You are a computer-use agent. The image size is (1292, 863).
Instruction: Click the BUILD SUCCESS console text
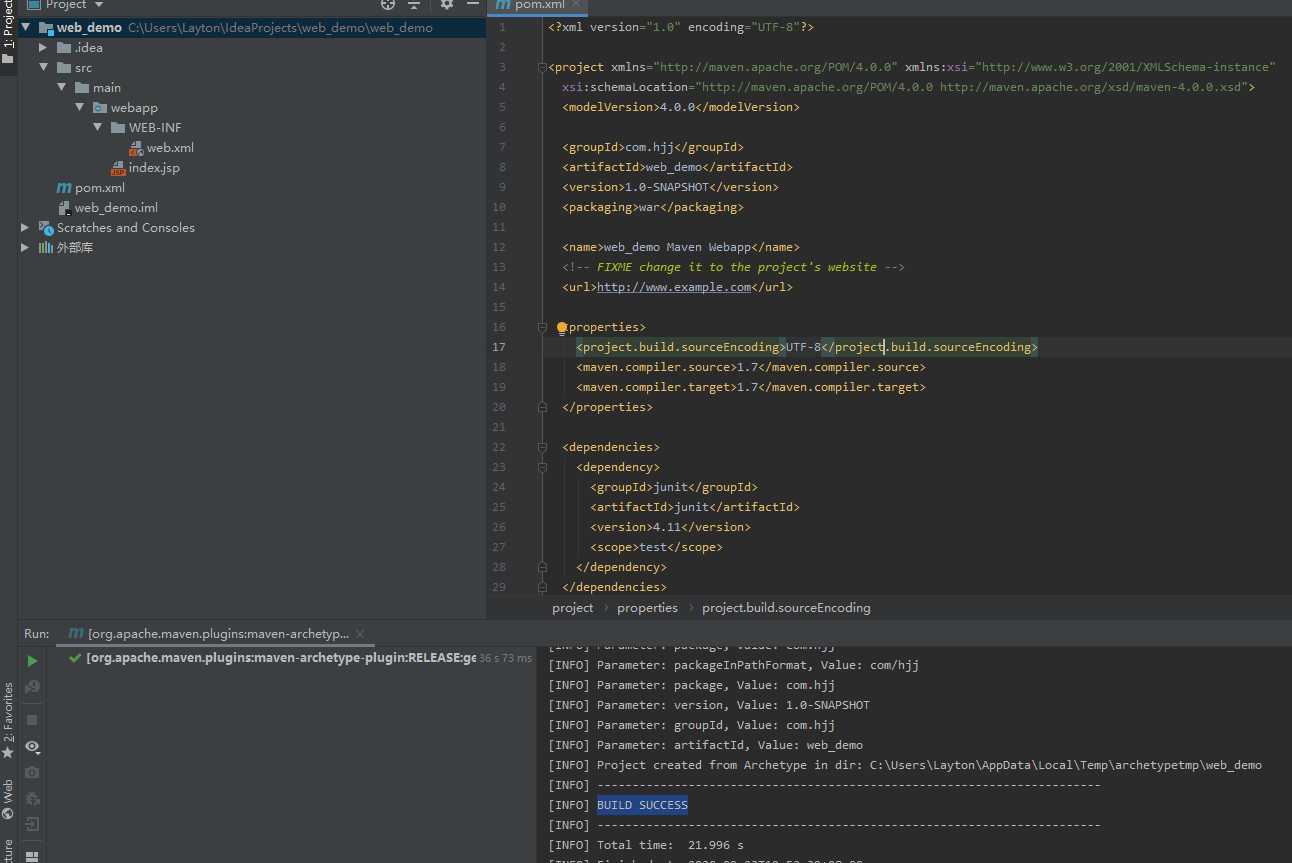[x=642, y=805]
